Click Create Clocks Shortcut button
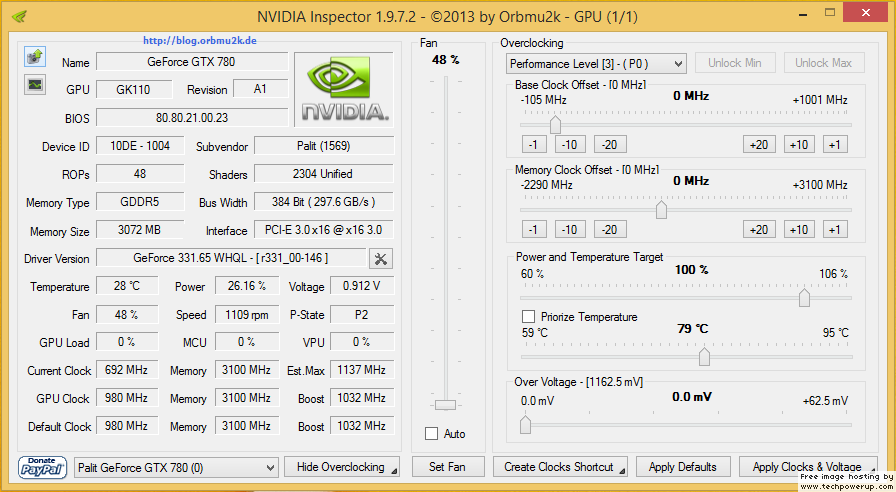The height and width of the screenshot is (492, 896). [x=560, y=467]
